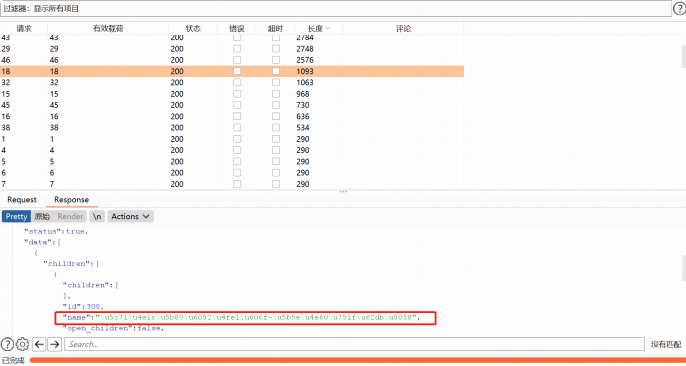
Task: Go to previous search match arrow
Action: [39, 345]
